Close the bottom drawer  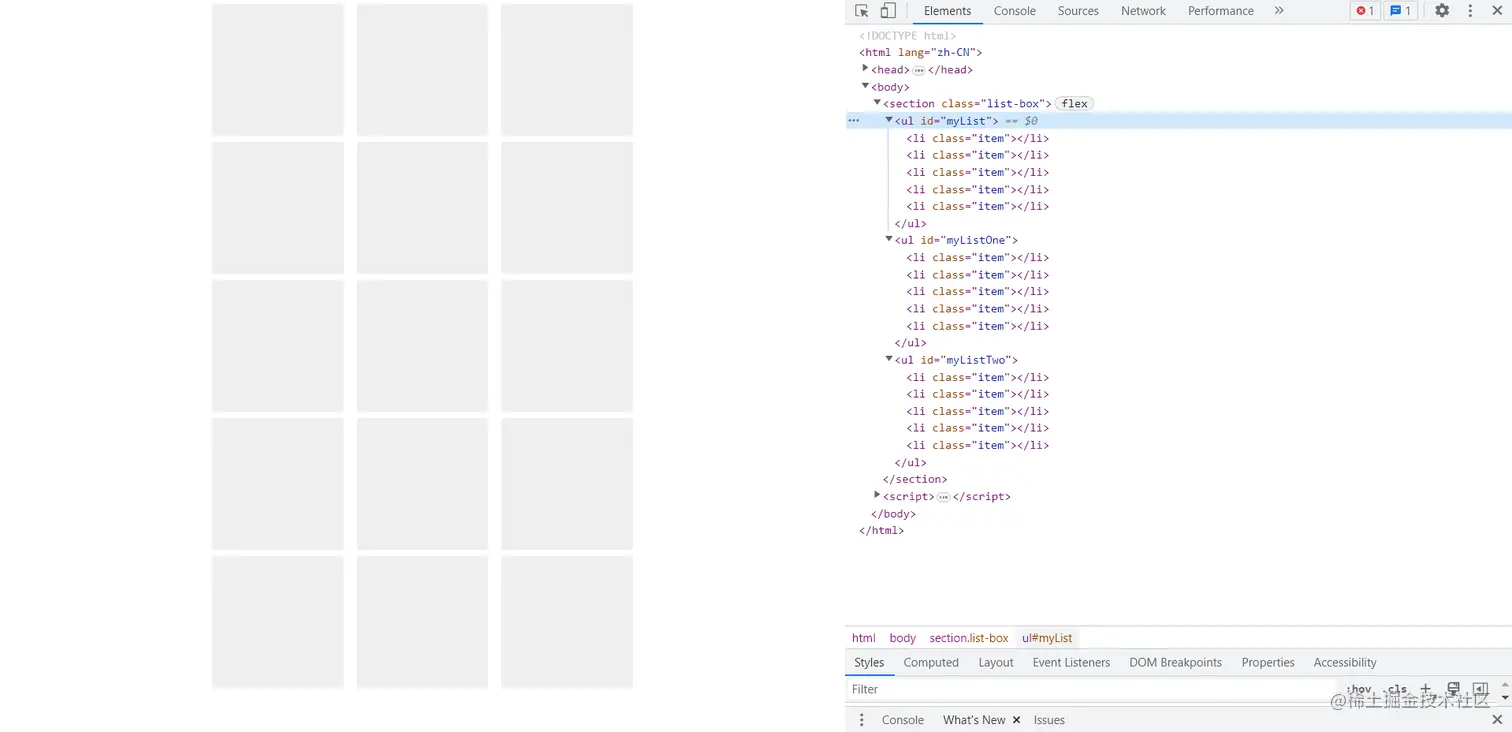tap(1497, 720)
